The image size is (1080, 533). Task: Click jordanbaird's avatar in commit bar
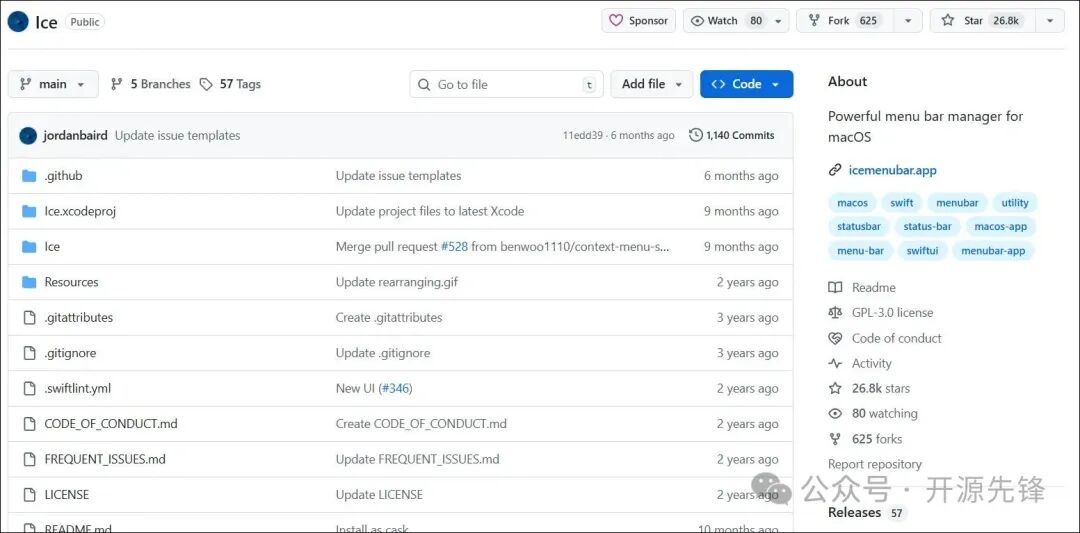[28, 136]
